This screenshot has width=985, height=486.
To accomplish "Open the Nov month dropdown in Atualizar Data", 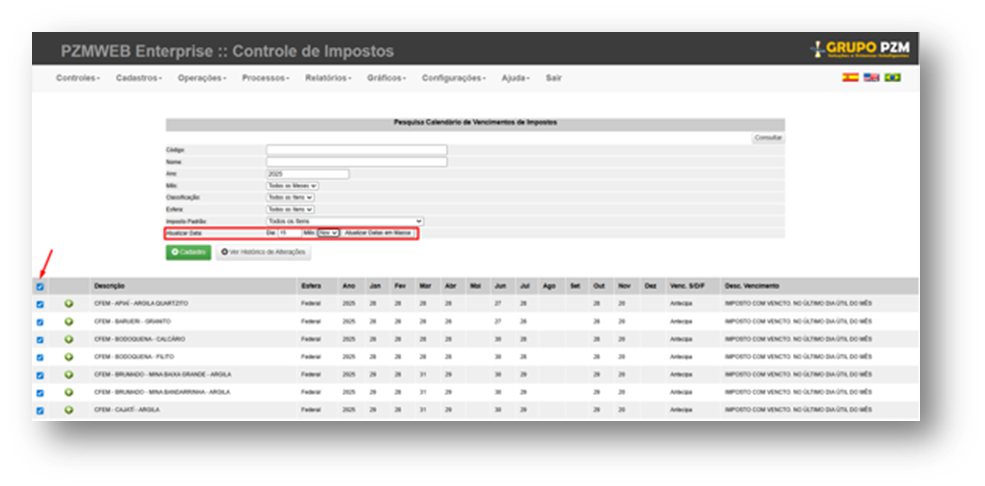I will (328, 233).
